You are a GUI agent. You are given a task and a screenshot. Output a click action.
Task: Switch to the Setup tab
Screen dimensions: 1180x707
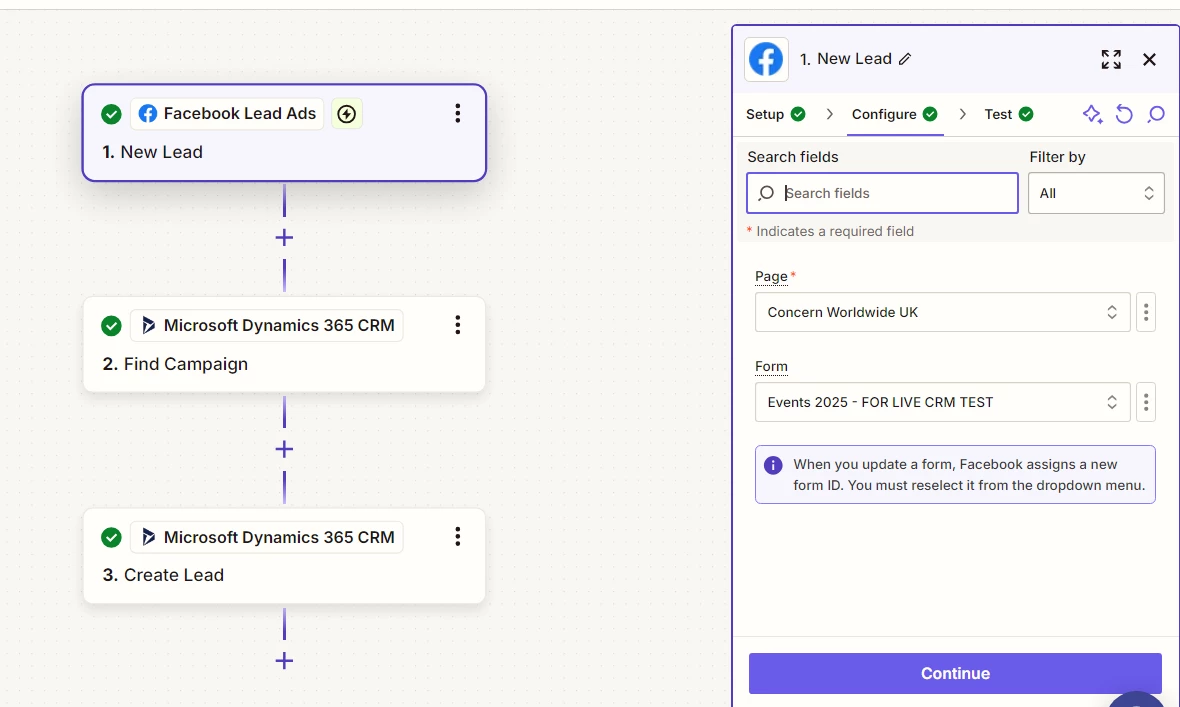[x=775, y=114]
